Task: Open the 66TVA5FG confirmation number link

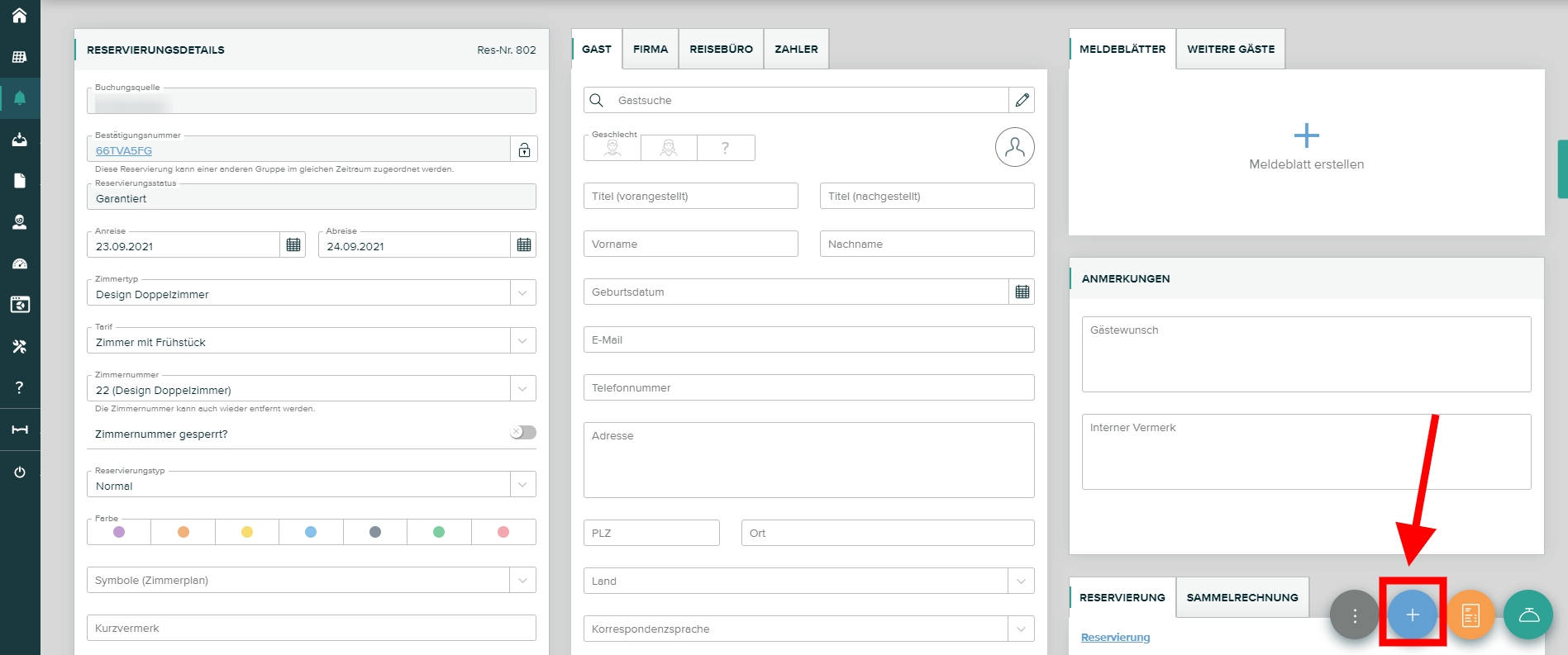Action: click(x=124, y=150)
